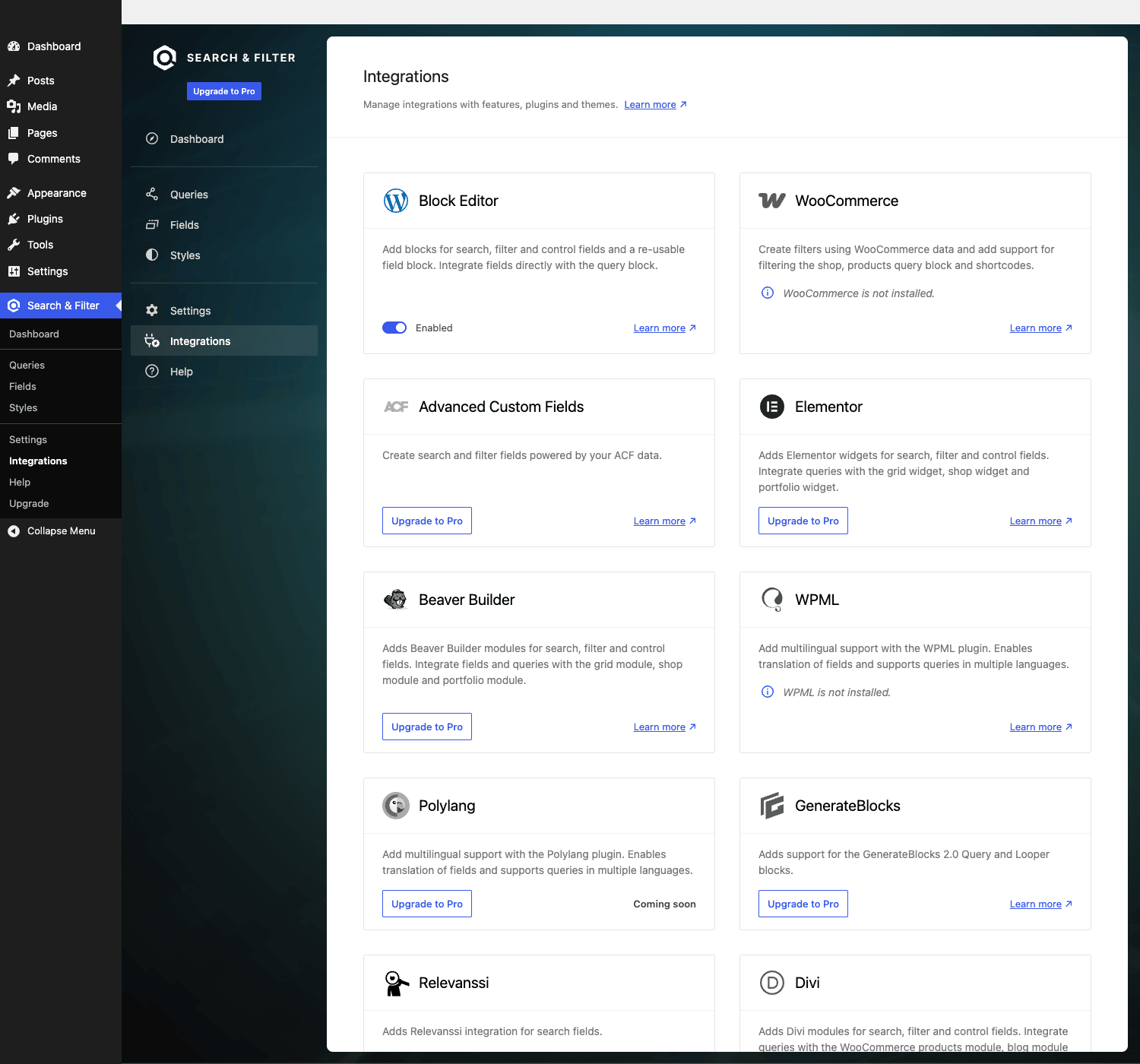Open Learn more link in GenerateBlocks card
The width and height of the screenshot is (1140, 1064).
[1041, 904]
